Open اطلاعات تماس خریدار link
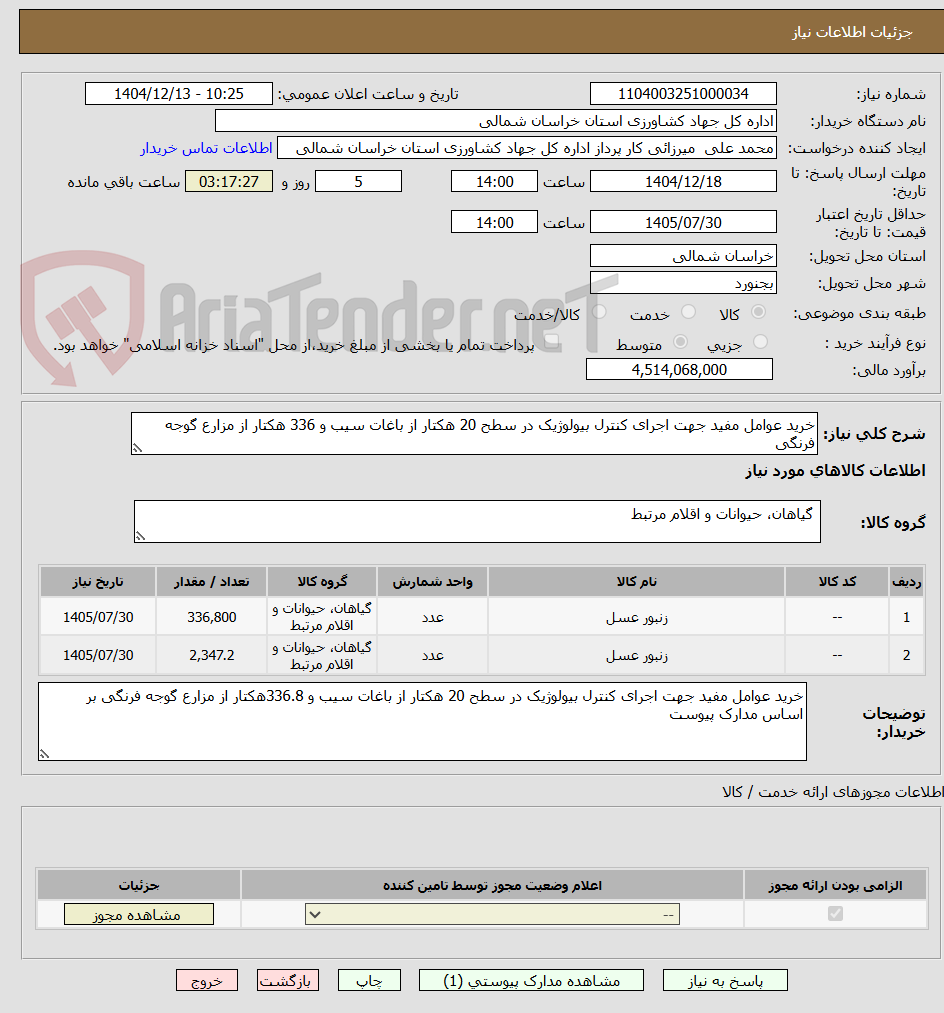The height and width of the screenshot is (1013, 944). pos(207,149)
